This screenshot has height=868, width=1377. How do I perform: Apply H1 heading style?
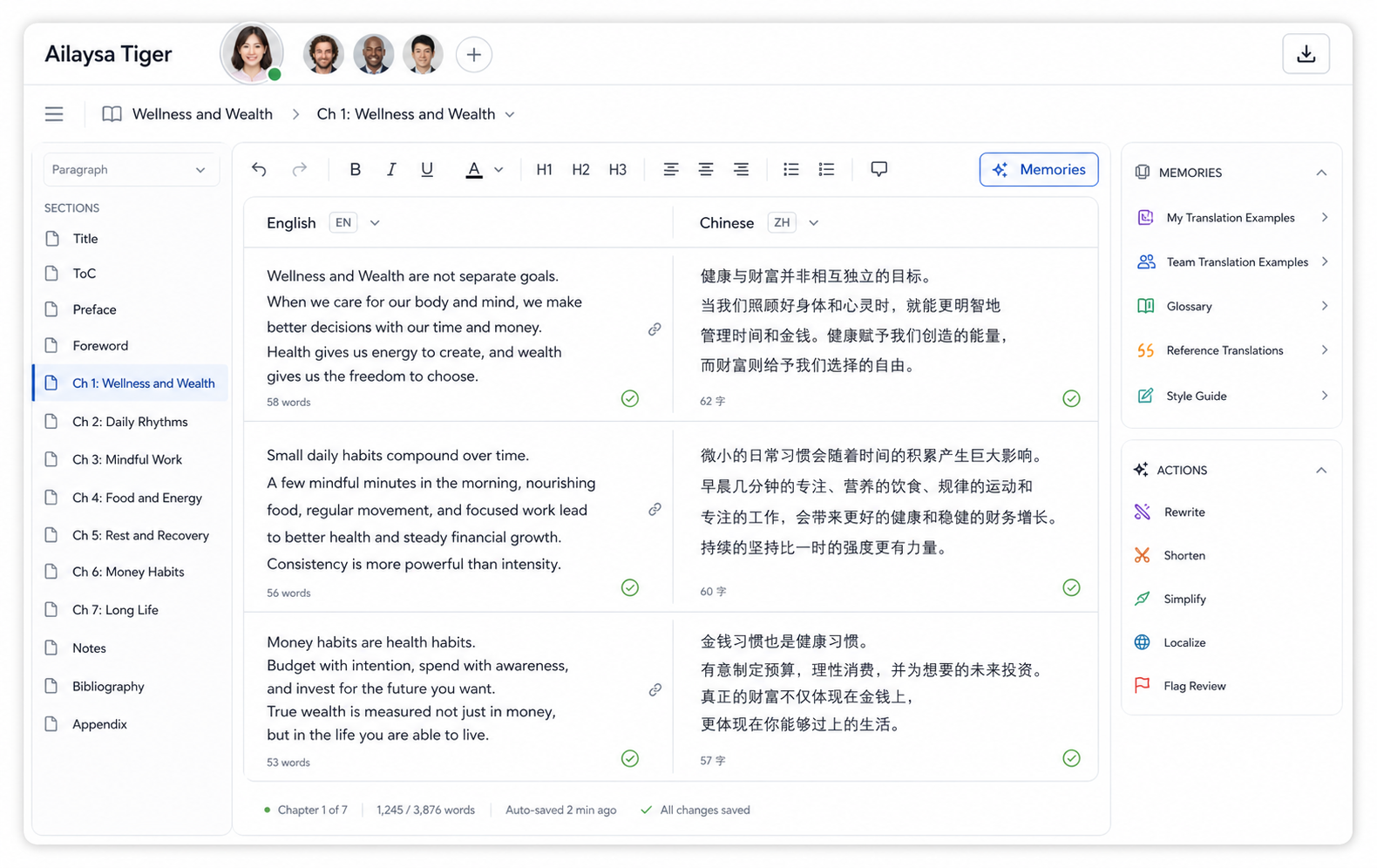pos(545,169)
